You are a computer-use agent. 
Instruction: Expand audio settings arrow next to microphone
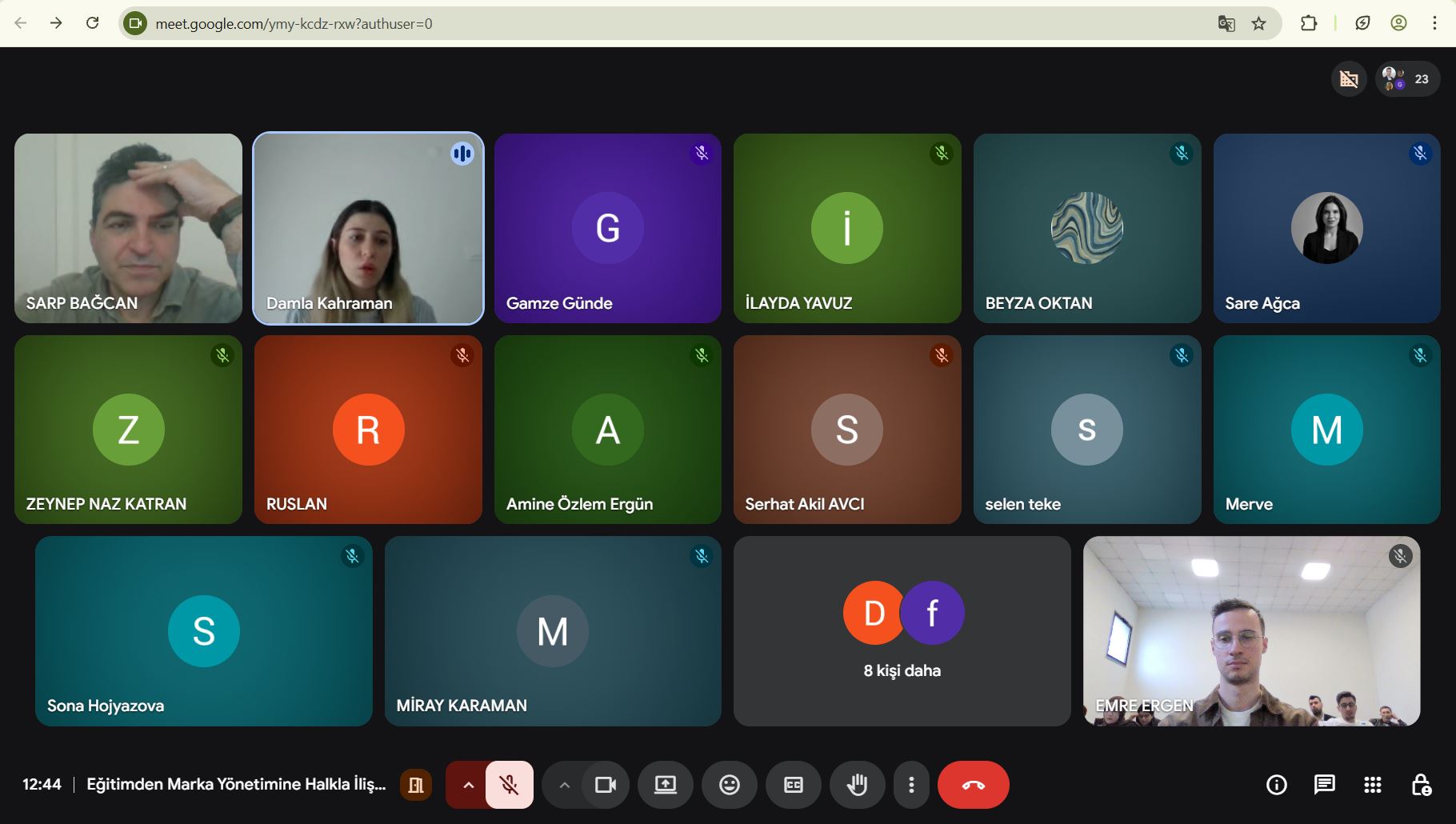click(468, 785)
